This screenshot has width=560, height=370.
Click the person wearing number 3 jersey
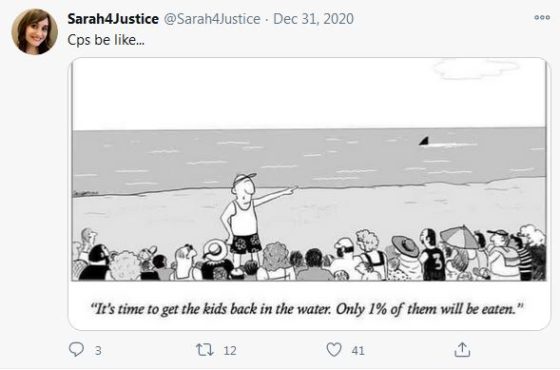click(432, 254)
